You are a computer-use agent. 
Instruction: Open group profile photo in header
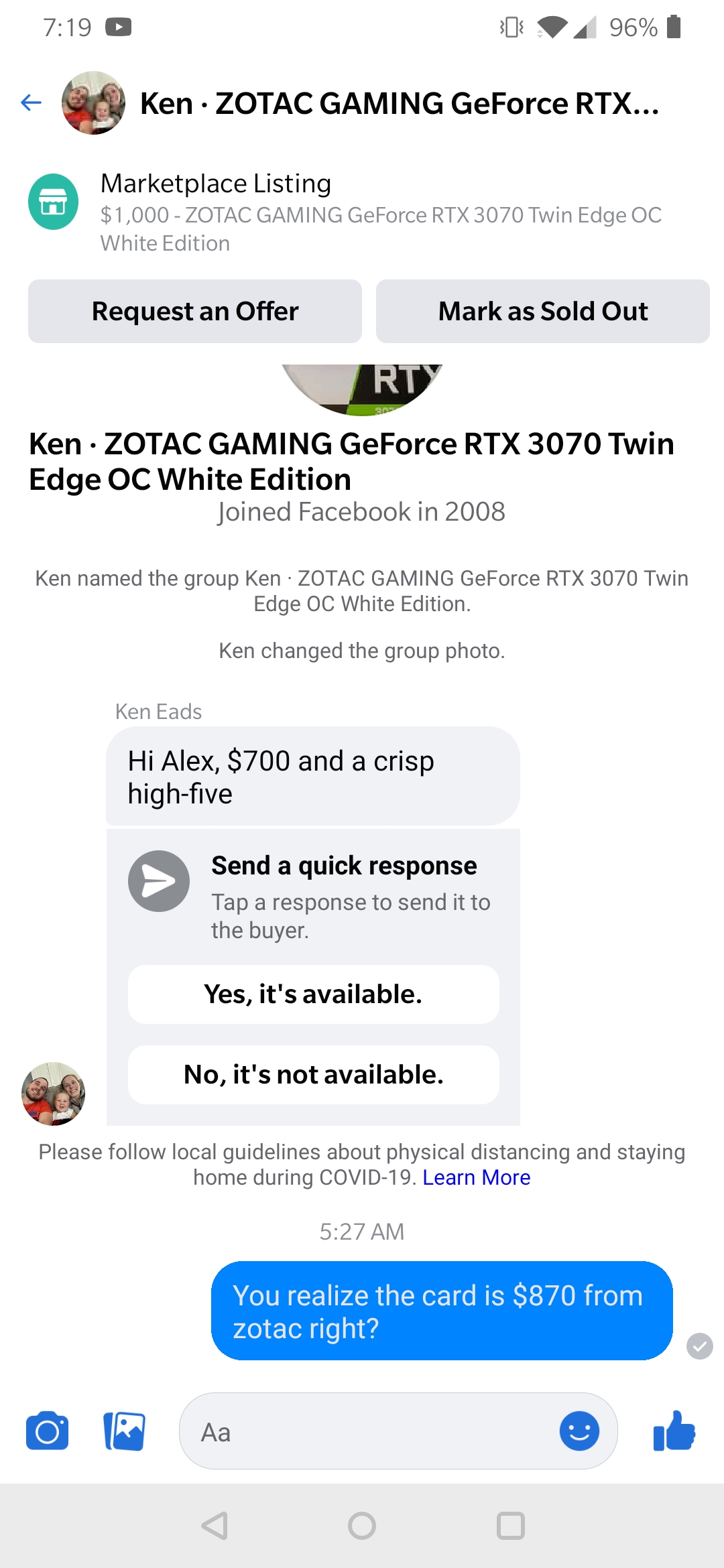click(x=93, y=103)
